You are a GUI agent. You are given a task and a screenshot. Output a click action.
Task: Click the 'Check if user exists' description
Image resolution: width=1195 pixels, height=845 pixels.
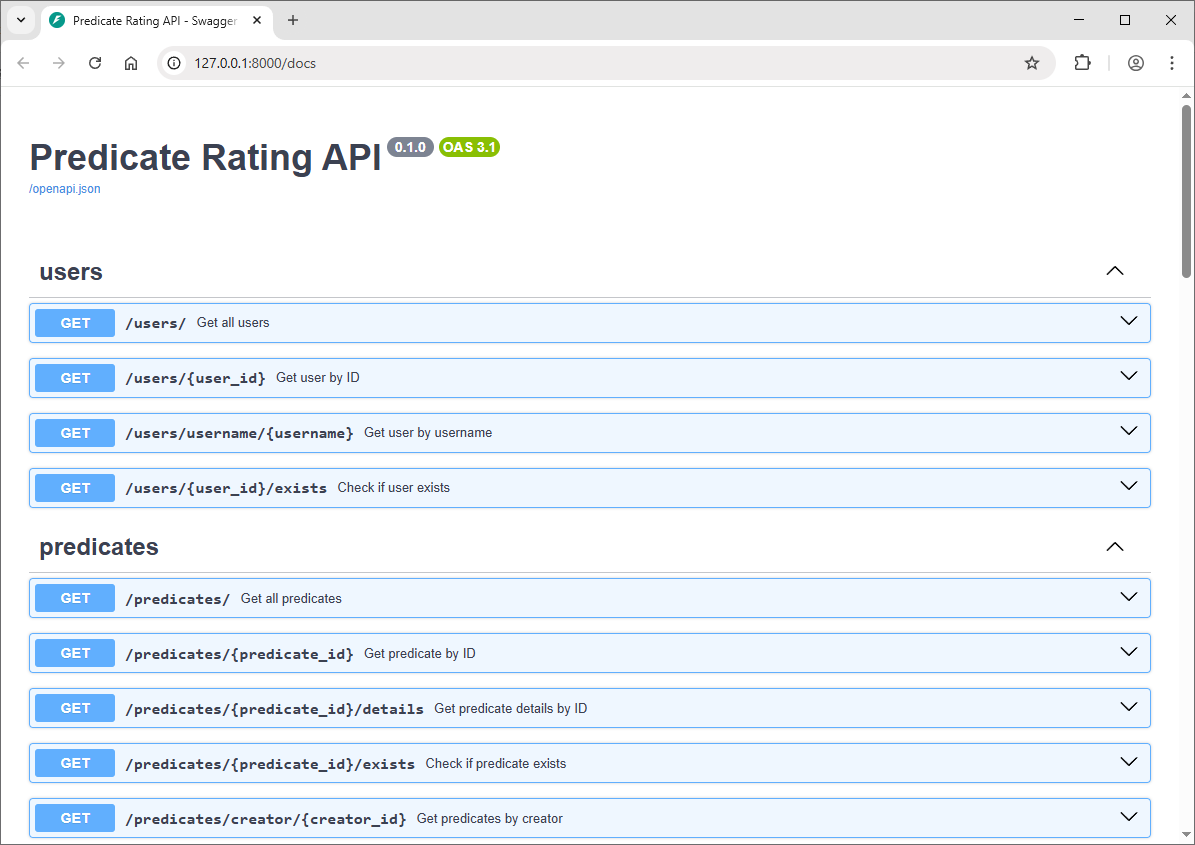click(394, 487)
